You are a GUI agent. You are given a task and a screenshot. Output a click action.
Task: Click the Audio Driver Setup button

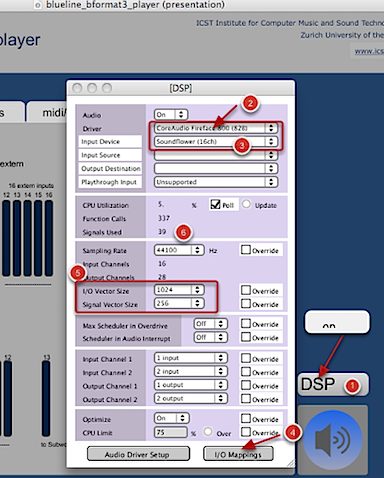pyautogui.click(x=138, y=454)
